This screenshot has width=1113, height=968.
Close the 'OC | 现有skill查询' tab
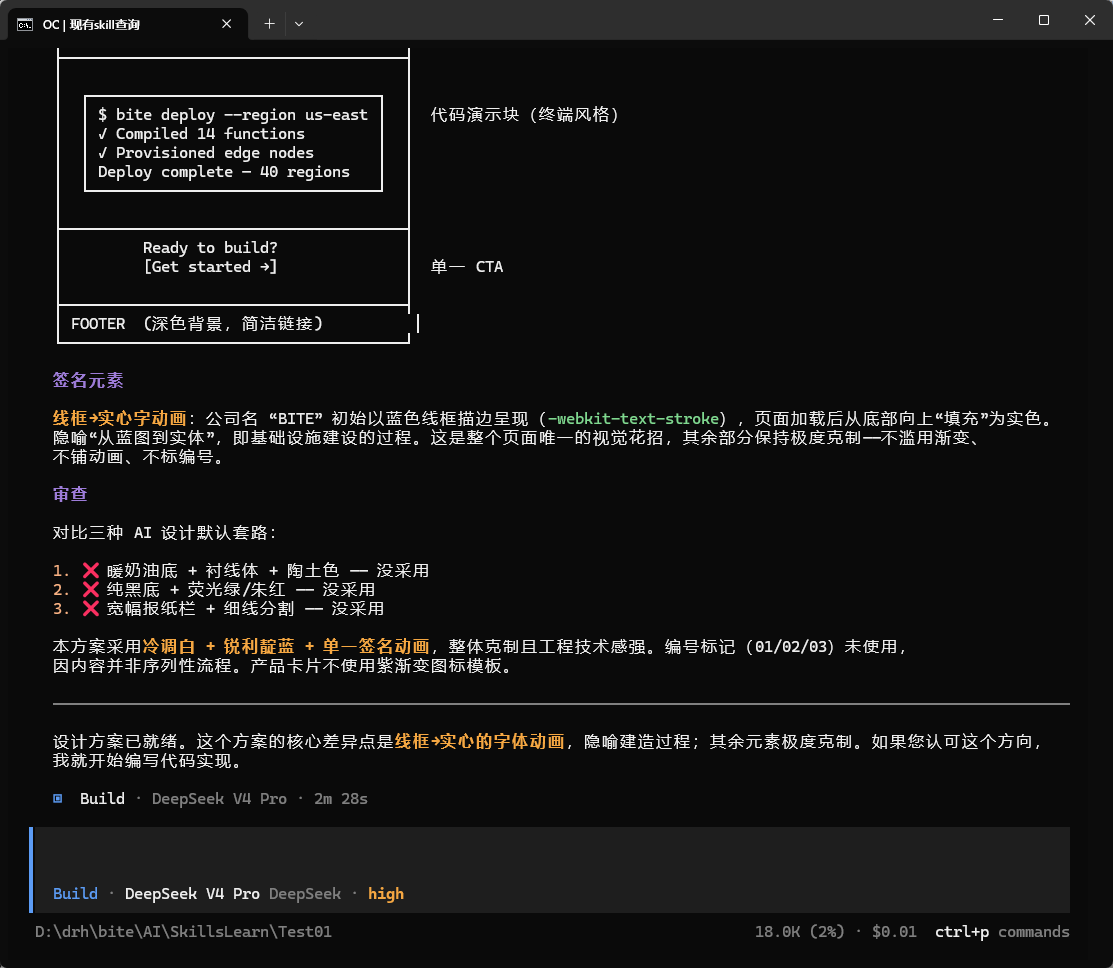226,24
